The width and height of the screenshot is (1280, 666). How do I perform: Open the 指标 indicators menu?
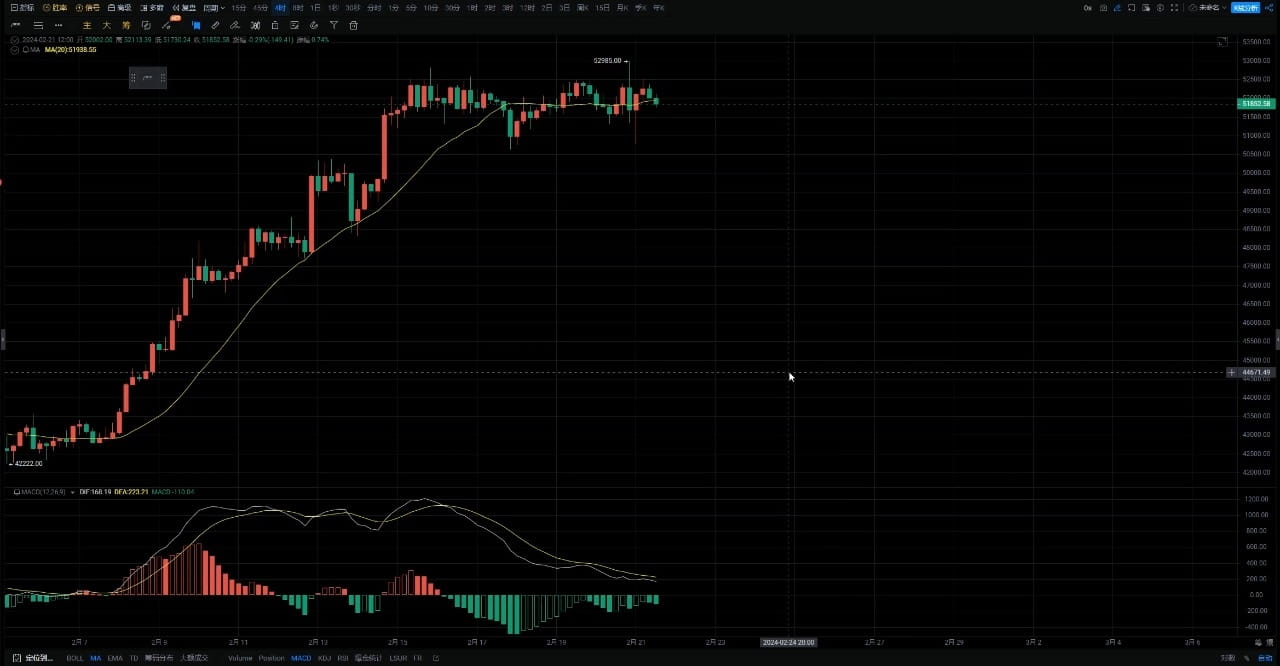[23, 8]
